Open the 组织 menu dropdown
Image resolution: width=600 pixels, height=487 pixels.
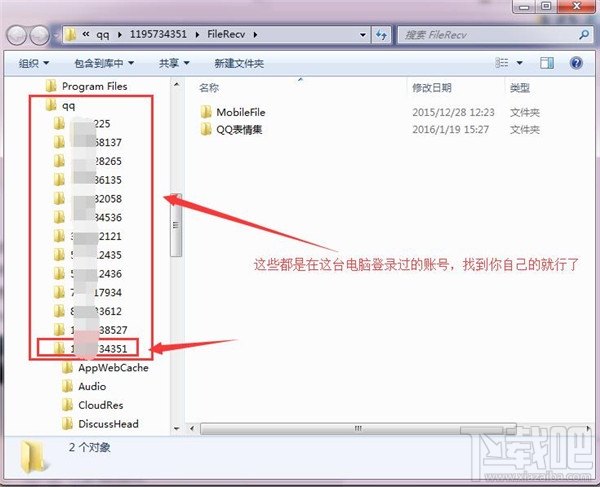click(34, 63)
